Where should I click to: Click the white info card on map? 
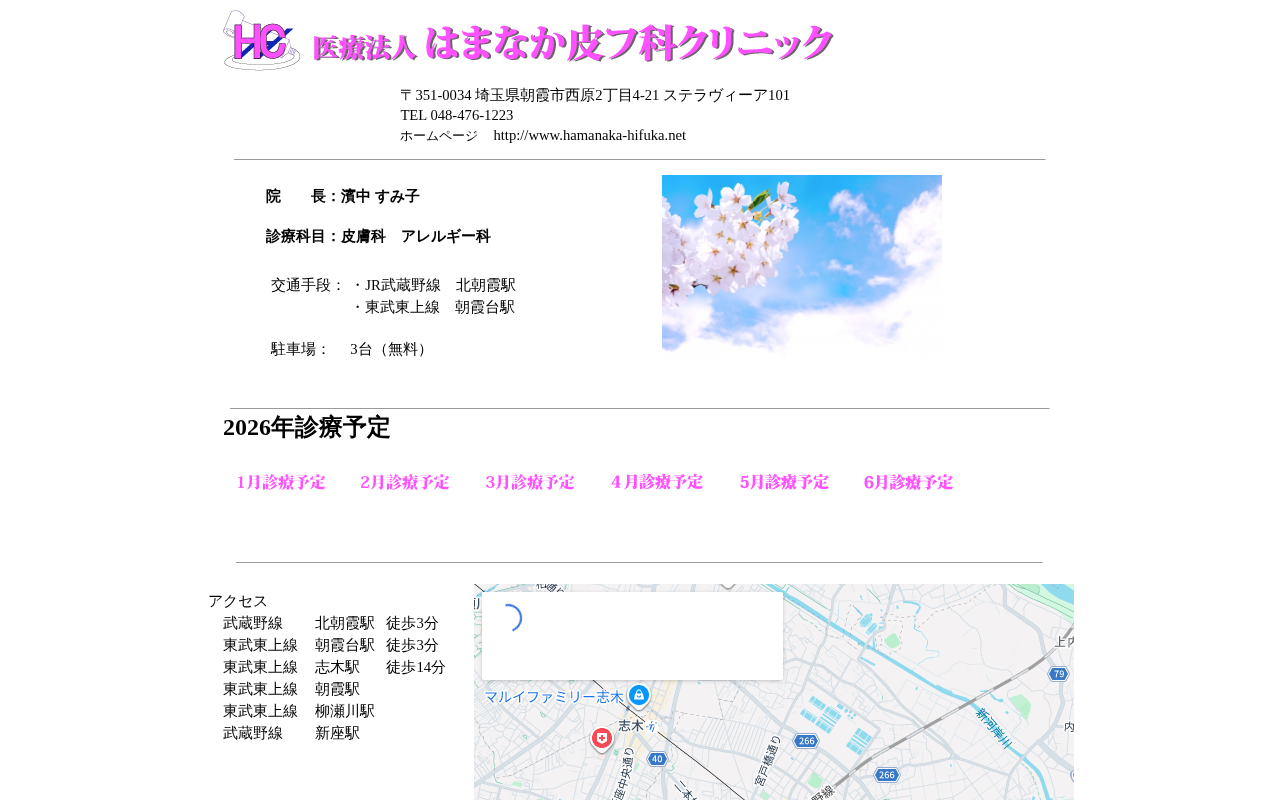pyautogui.click(x=632, y=636)
